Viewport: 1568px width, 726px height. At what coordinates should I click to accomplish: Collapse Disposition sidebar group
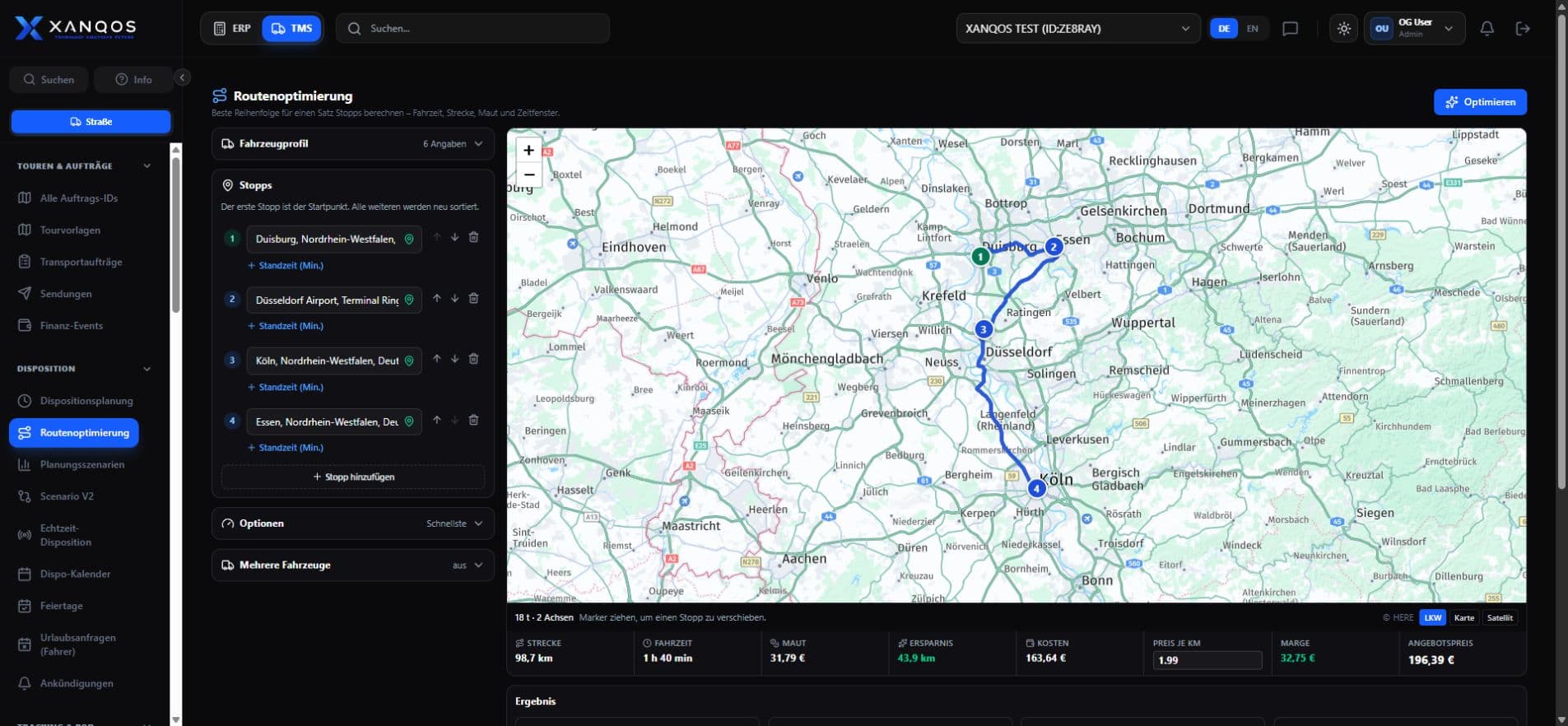click(x=84, y=369)
